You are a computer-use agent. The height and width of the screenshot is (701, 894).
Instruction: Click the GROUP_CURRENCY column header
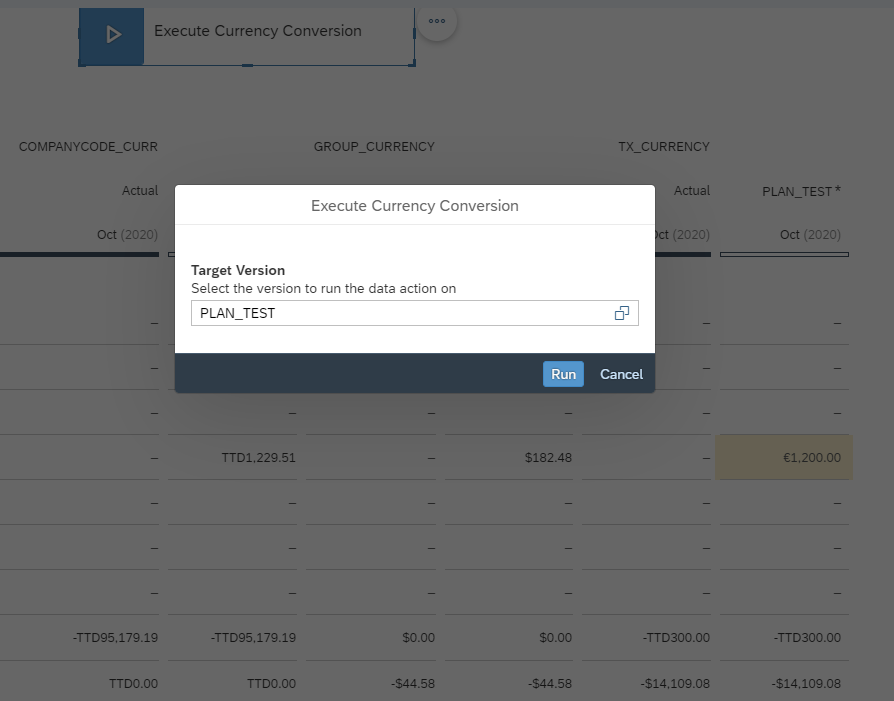(x=374, y=147)
